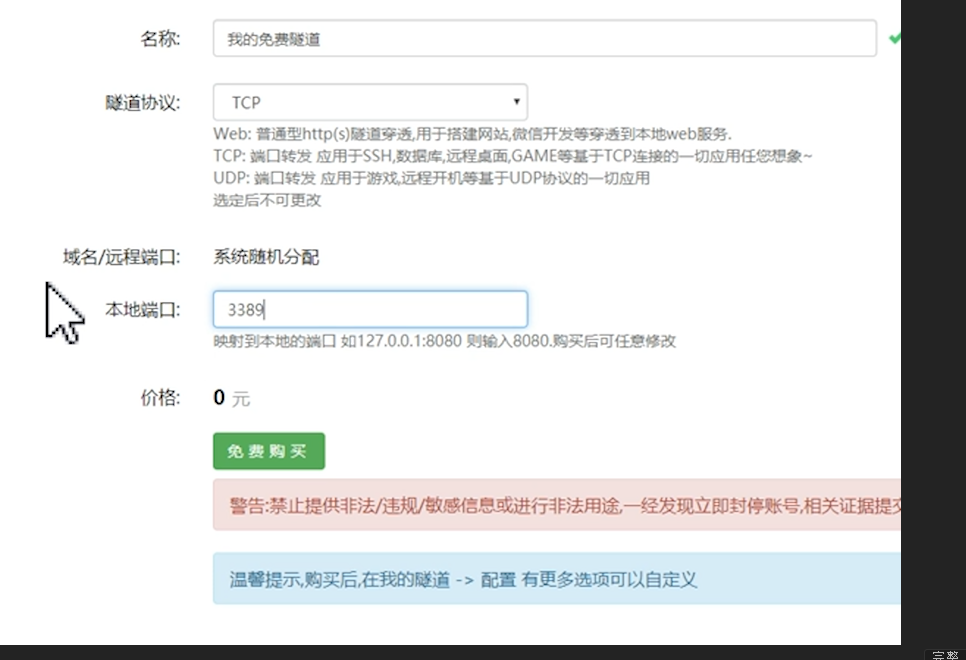Click the dropdown arrow on the protocol selector
966x660 pixels.
[516, 102]
